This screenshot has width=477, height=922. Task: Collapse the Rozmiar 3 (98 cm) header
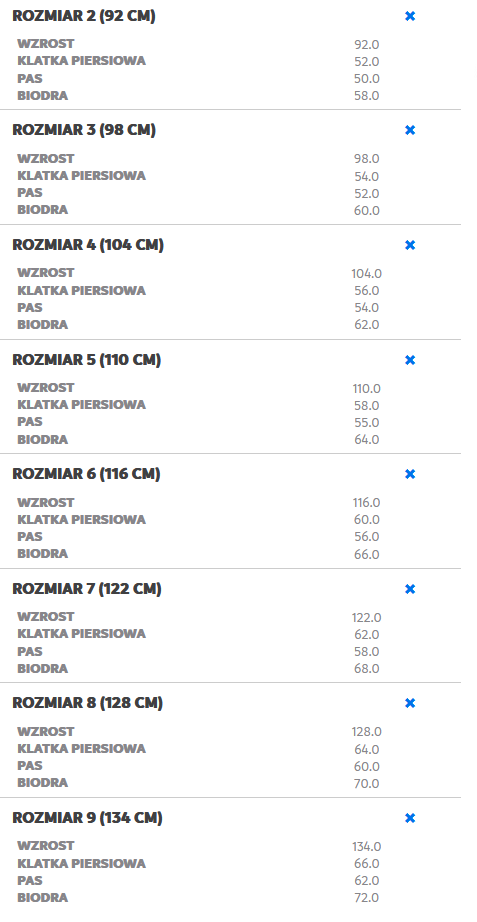(84, 131)
